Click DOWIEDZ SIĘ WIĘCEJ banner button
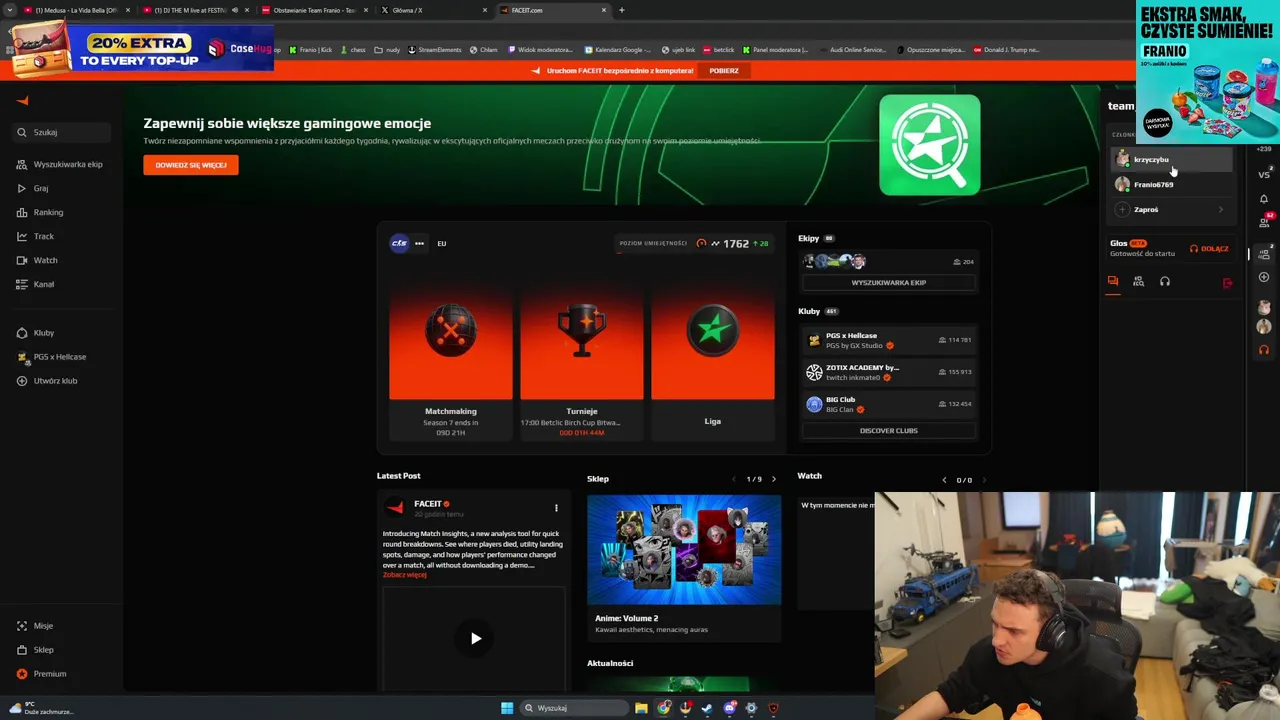 191,165
